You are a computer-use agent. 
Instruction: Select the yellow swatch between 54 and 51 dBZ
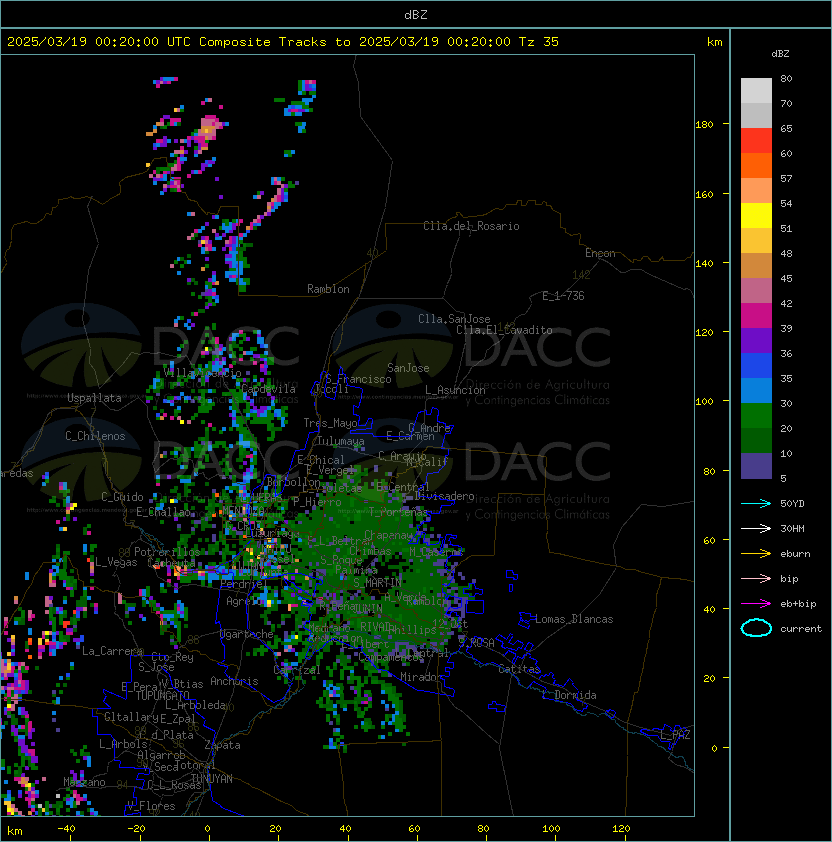point(756,216)
